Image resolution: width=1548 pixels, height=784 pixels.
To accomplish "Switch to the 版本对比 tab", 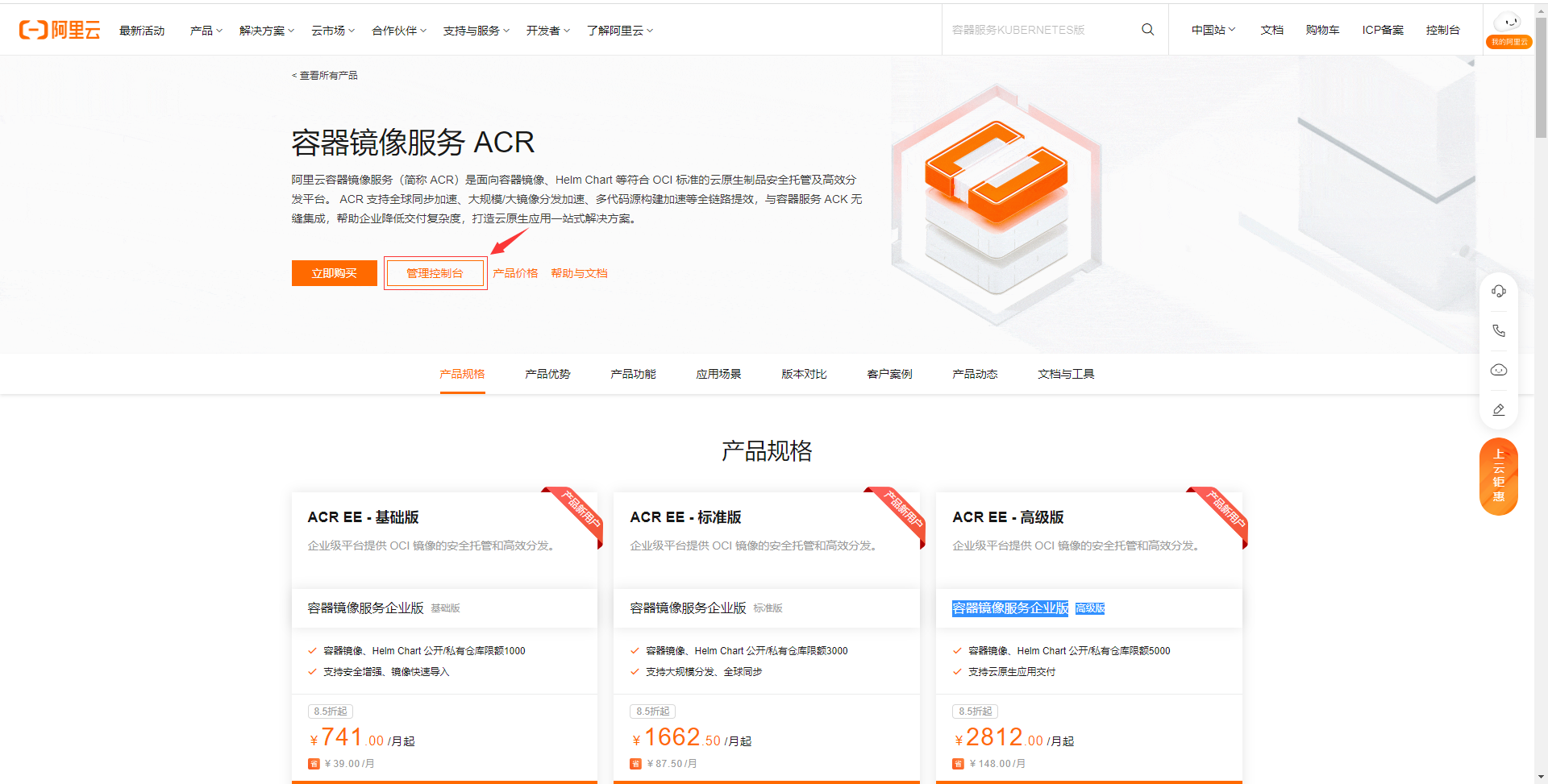I will [x=804, y=374].
